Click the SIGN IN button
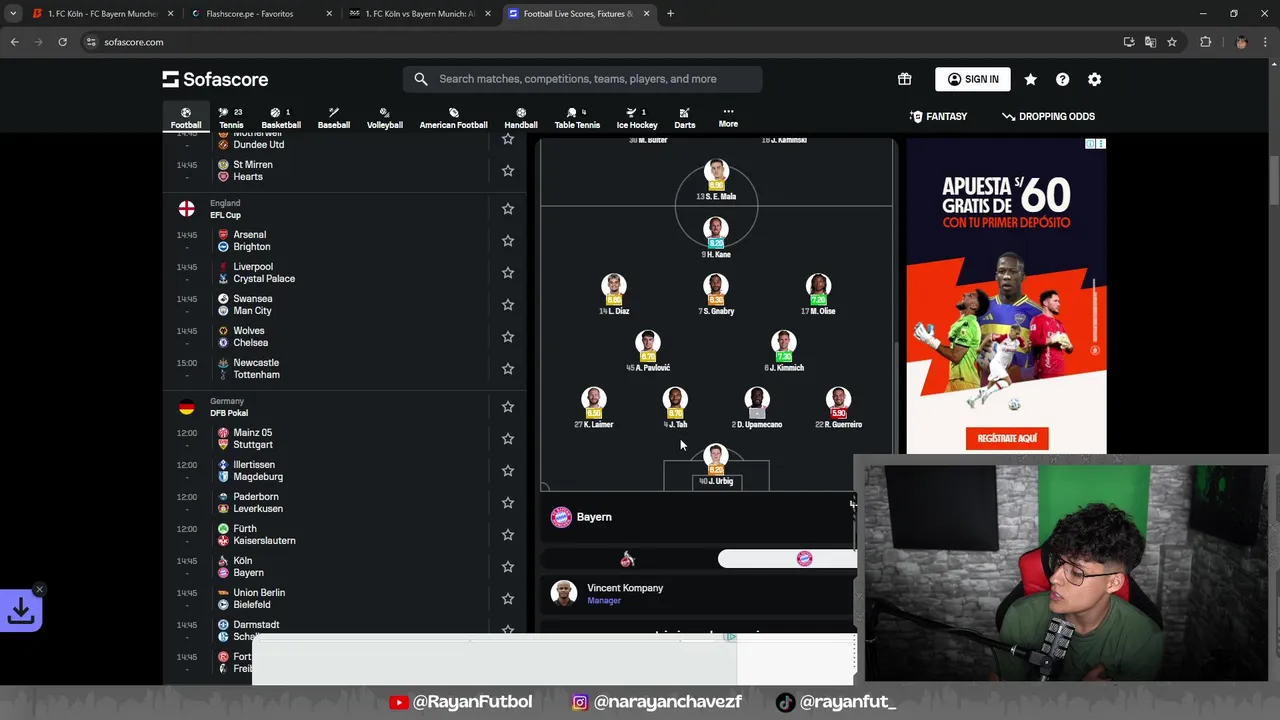The image size is (1280, 720). point(973,79)
